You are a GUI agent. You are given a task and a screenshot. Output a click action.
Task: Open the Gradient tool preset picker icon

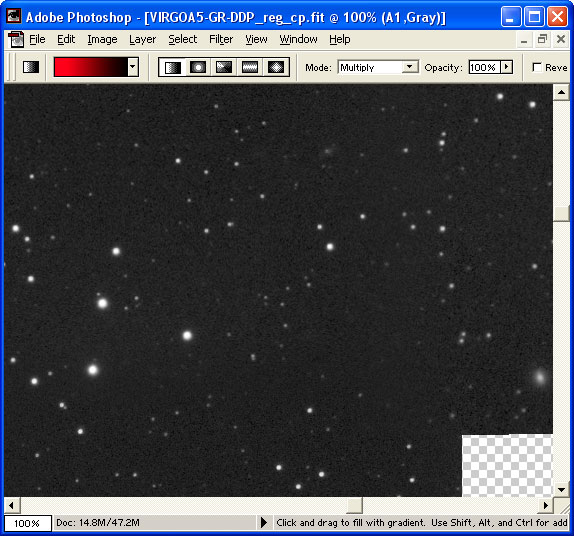[x=31, y=67]
